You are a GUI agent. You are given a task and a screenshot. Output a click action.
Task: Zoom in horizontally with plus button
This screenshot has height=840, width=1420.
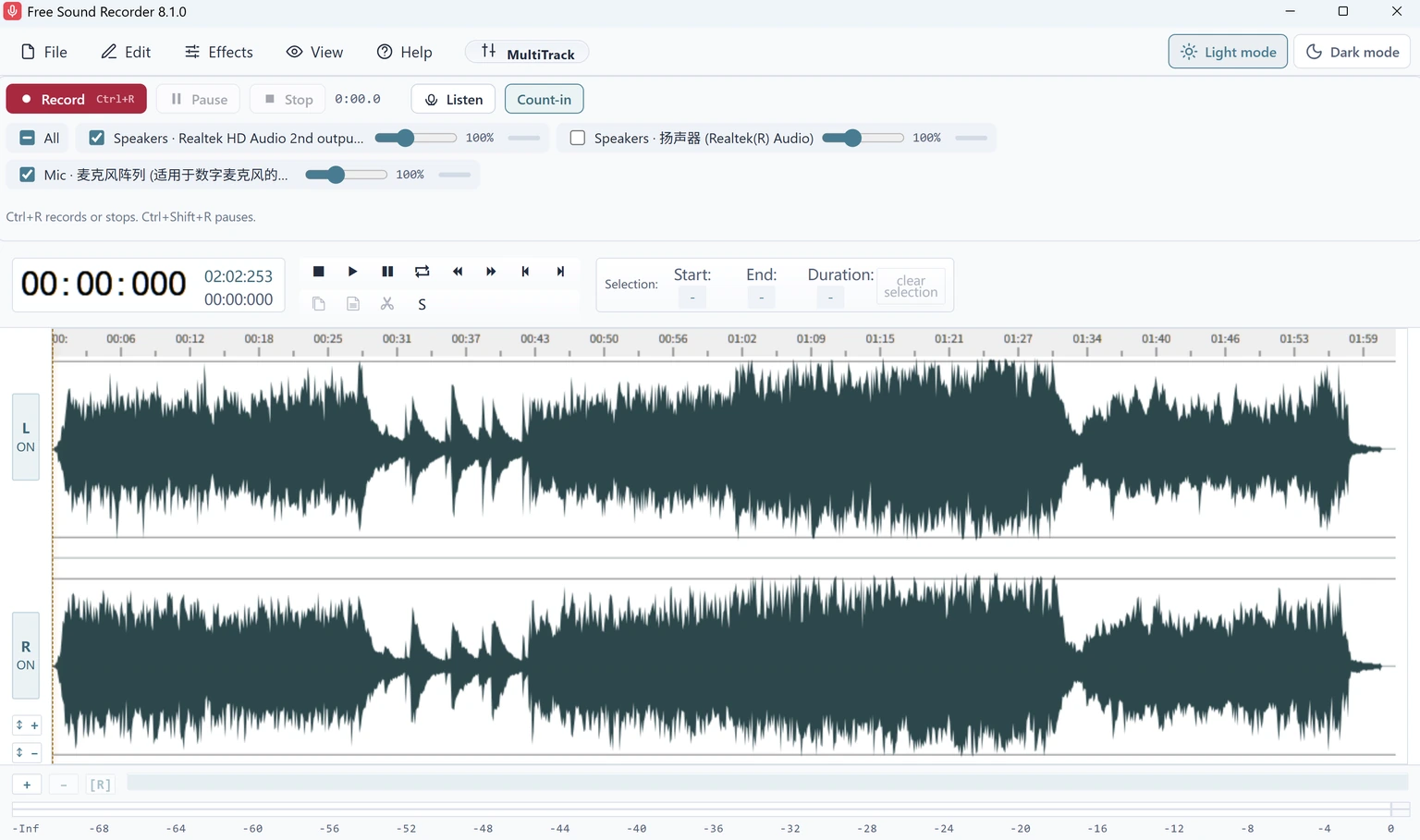27,785
